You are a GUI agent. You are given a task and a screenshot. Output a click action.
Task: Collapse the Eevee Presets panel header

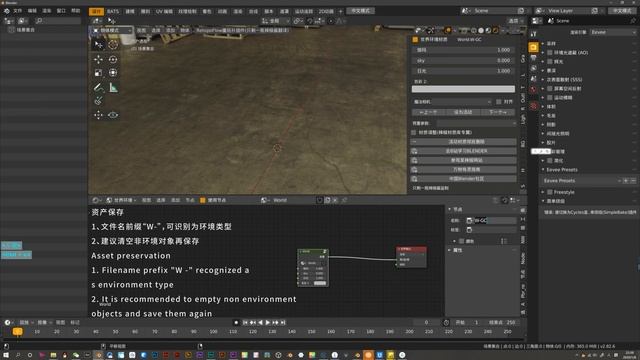tap(562, 169)
